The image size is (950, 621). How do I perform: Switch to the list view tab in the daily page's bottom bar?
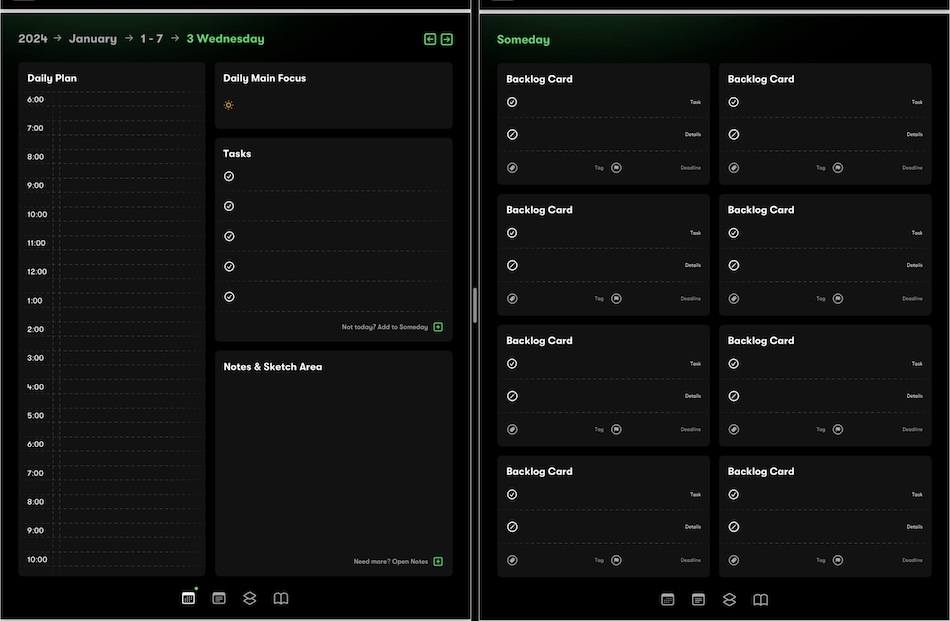(219, 598)
